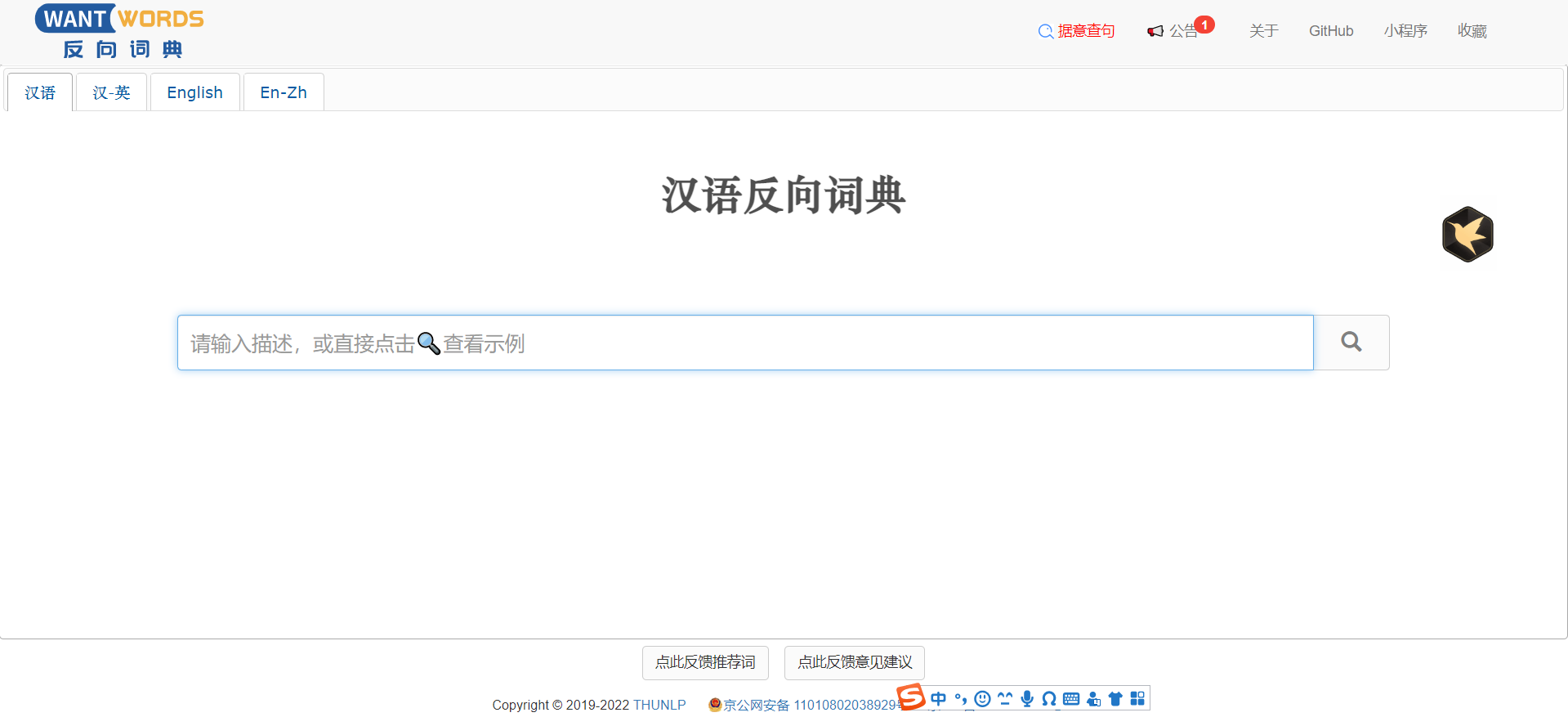Viewport: 1568px width, 726px height.
Task: Open Sogou voice input microphone
Action: pos(1027,698)
